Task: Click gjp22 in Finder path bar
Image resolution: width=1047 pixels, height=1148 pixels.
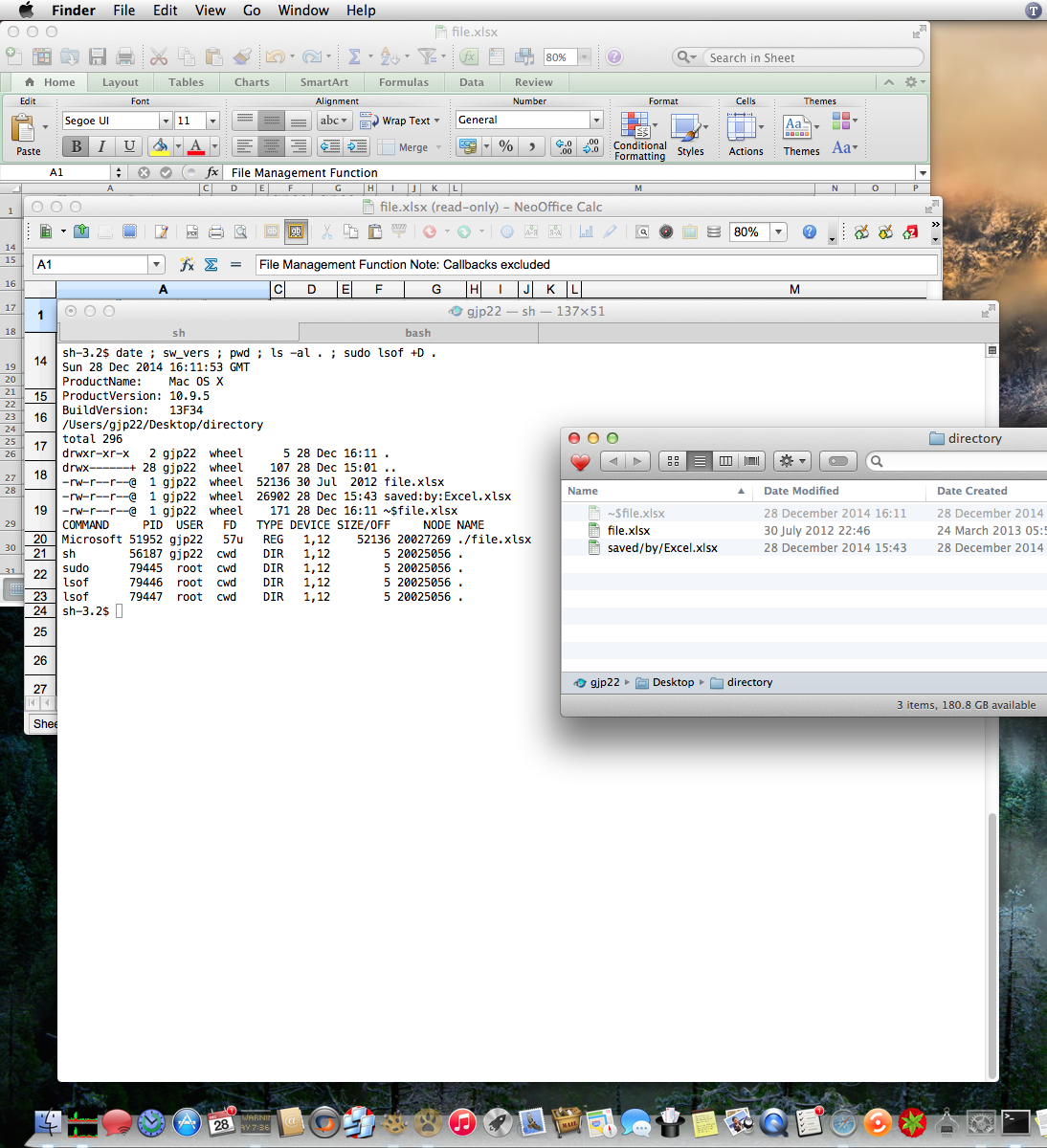Action: coord(596,682)
